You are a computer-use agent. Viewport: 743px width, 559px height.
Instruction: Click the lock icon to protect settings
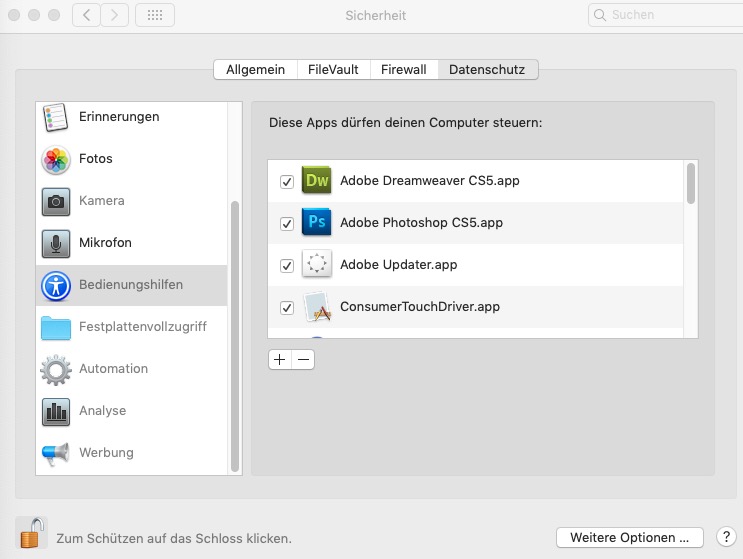[32, 533]
